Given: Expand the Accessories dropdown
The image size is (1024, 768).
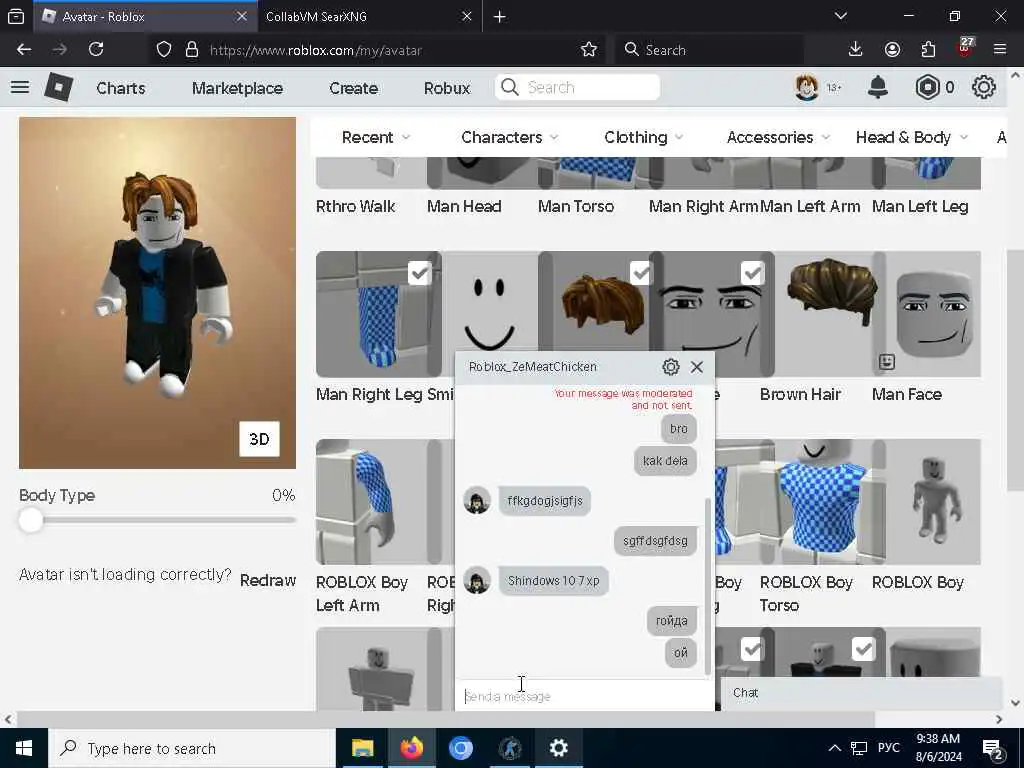Looking at the screenshot, I should coord(778,137).
